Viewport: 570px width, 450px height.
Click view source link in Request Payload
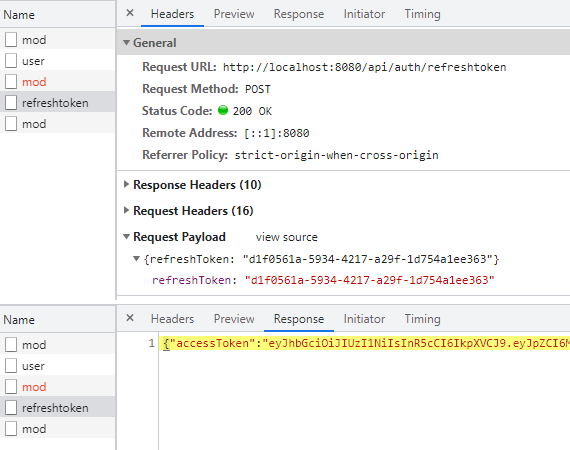tap(286, 237)
